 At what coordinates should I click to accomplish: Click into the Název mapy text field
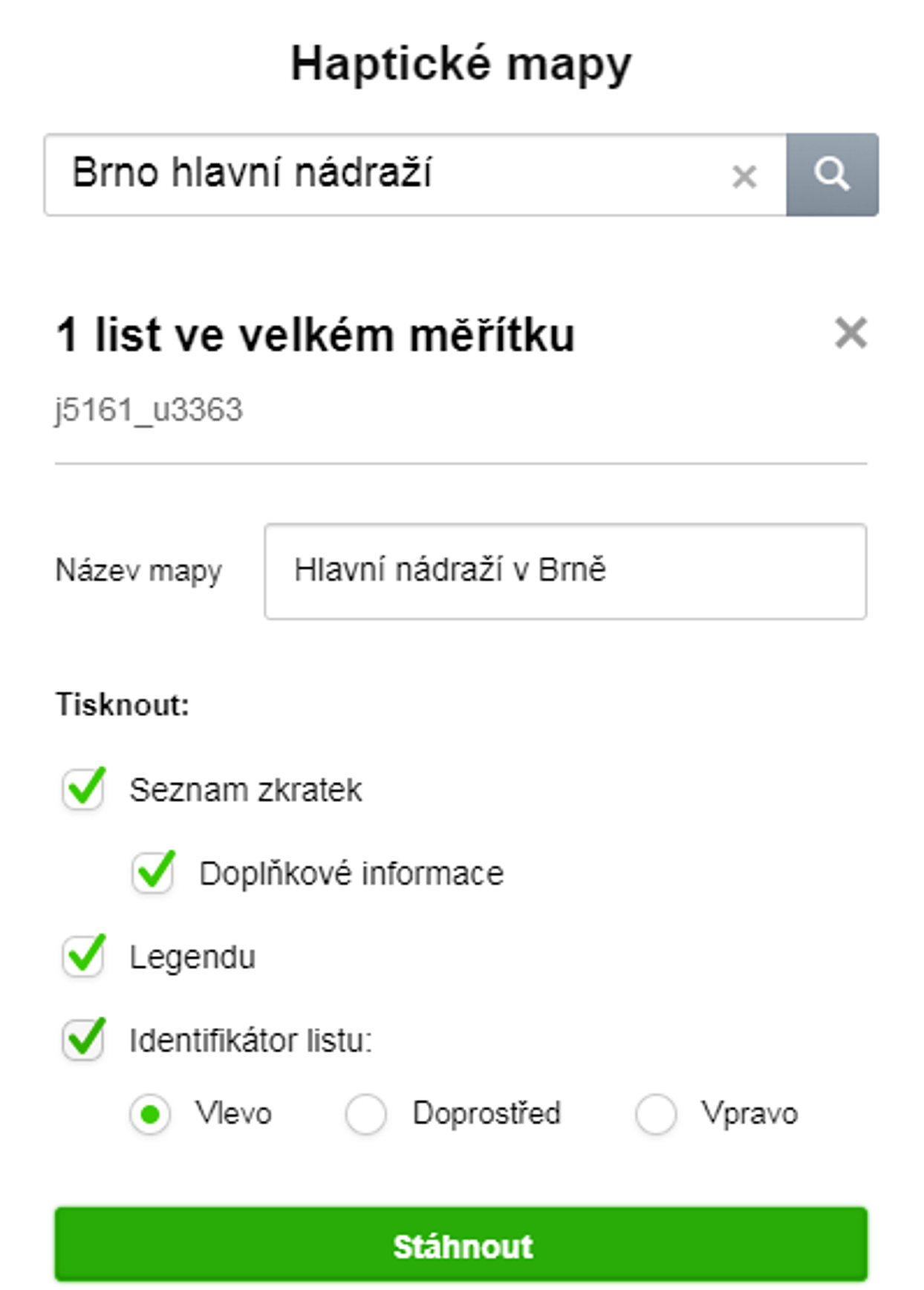pos(565,571)
